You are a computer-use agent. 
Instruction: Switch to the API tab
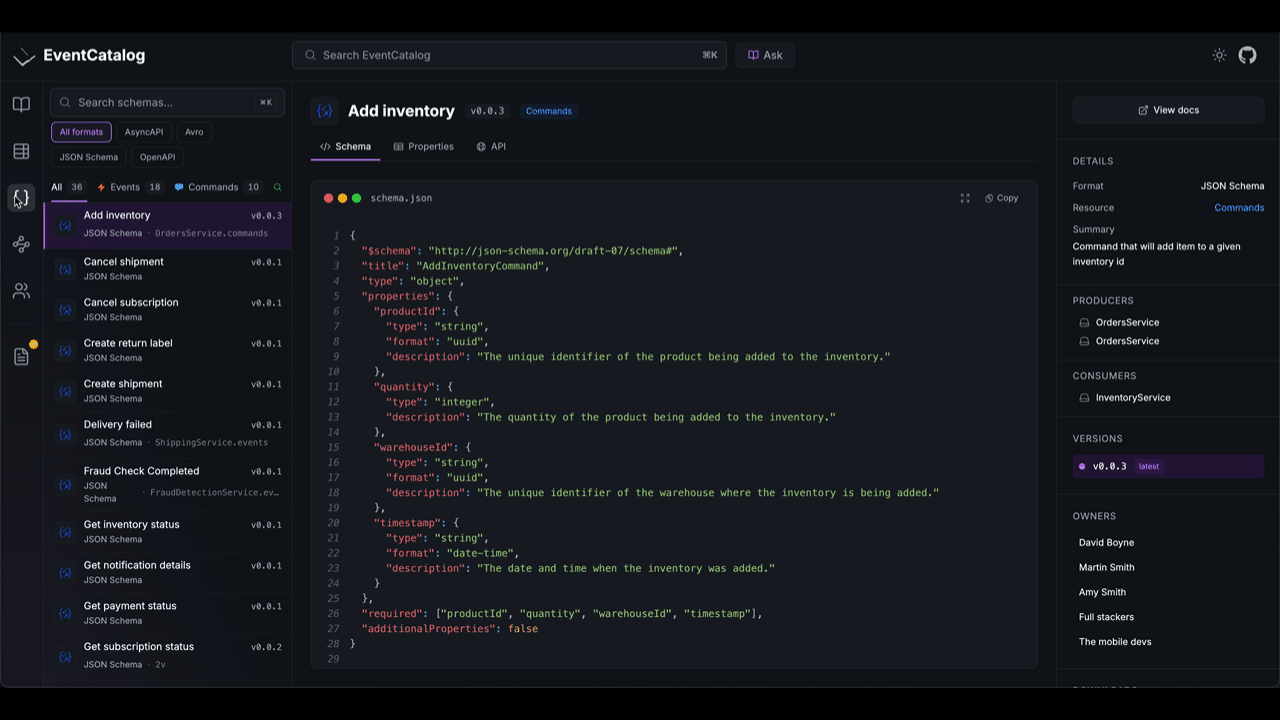pyautogui.click(x=491, y=146)
